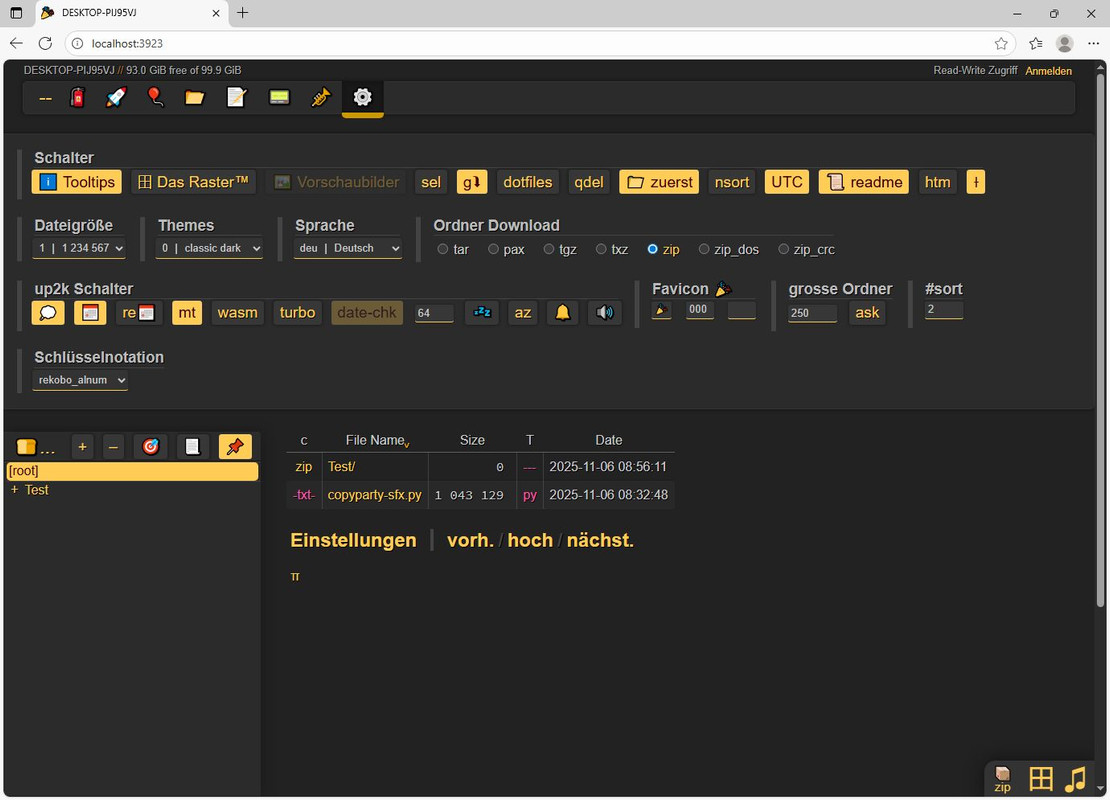Sort by Size column header
Viewport: 1110px width, 800px height.
coord(472,440)
